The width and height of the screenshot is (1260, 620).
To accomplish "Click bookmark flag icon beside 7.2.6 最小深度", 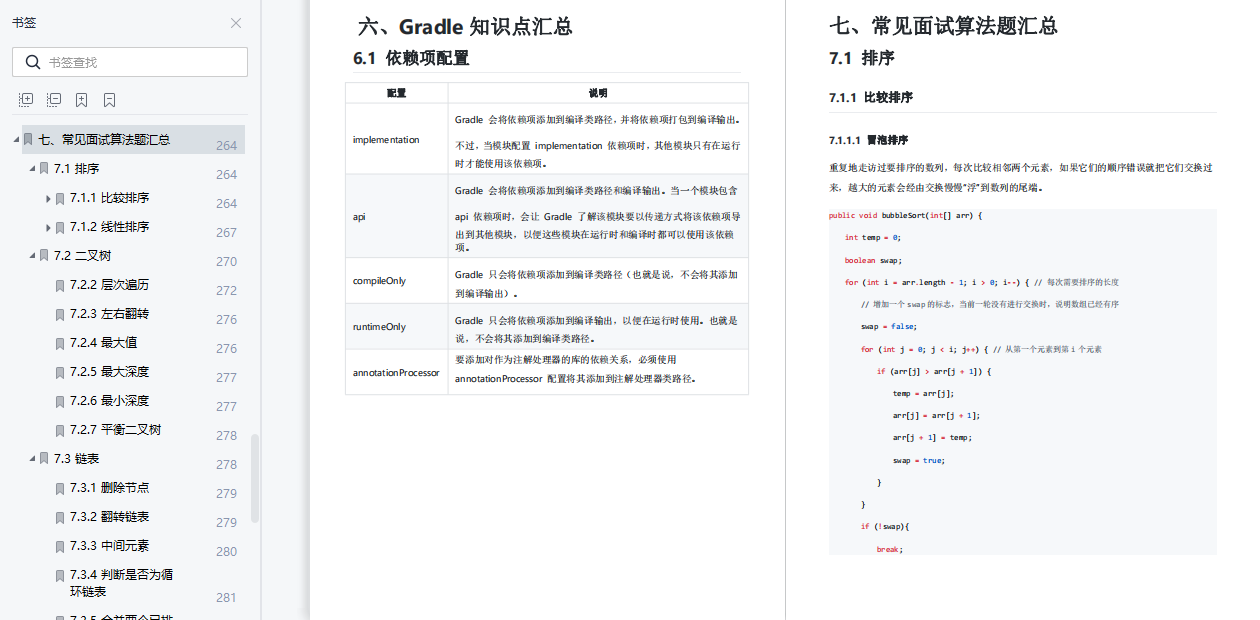I will (60, 401).
